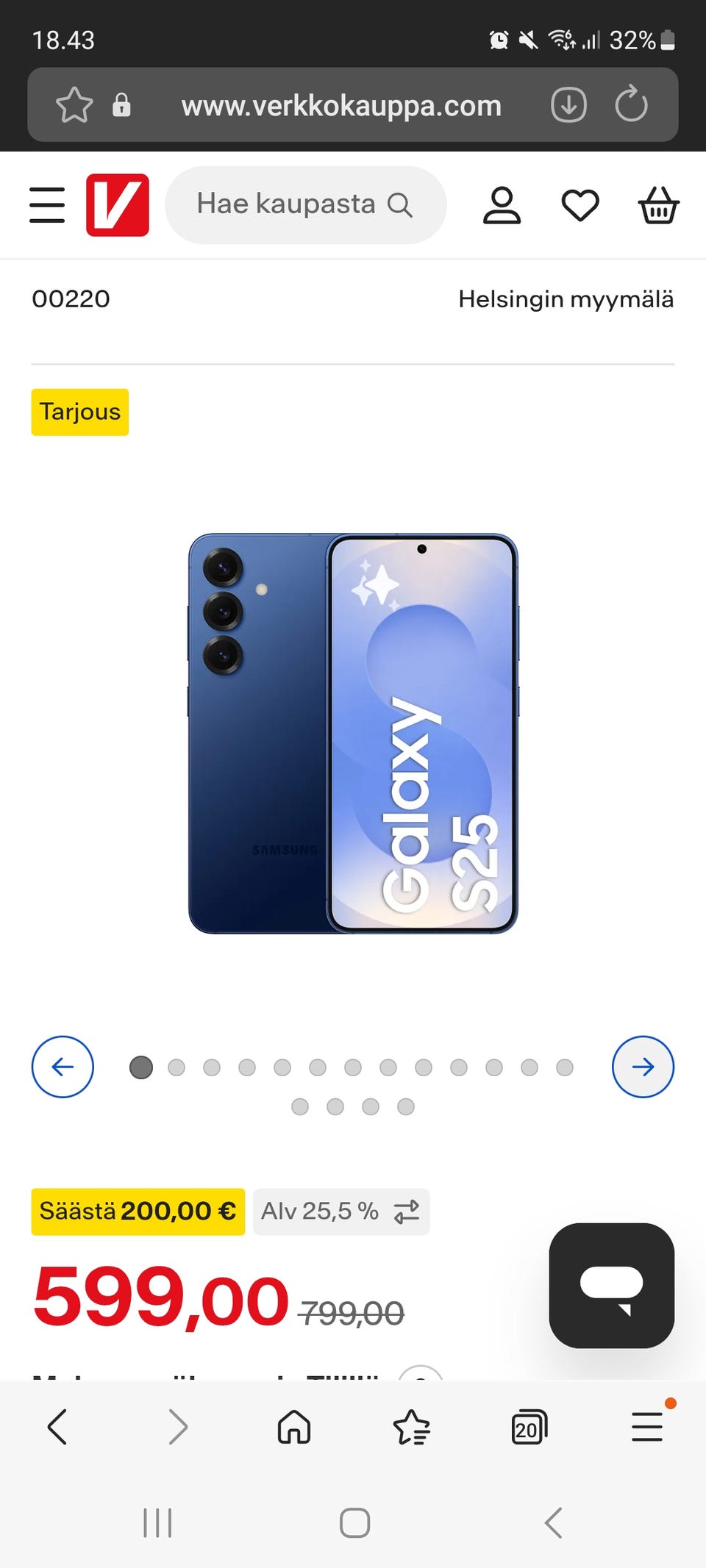Screen dimensions: 706x1568
Task: Focus the Hae kaupasta search field
Action: tap(306, 204)
